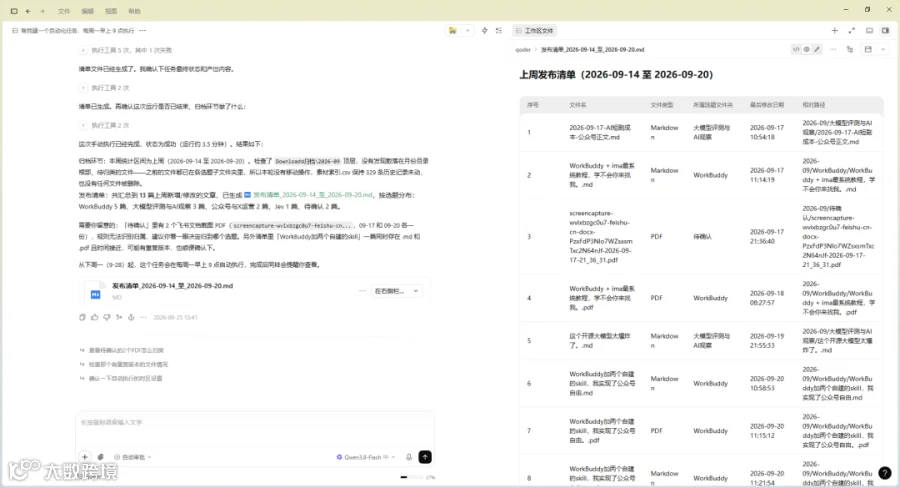Click the file name cell in row 5
This screenshot has width=900, height=488.
(x=599, y=341)
